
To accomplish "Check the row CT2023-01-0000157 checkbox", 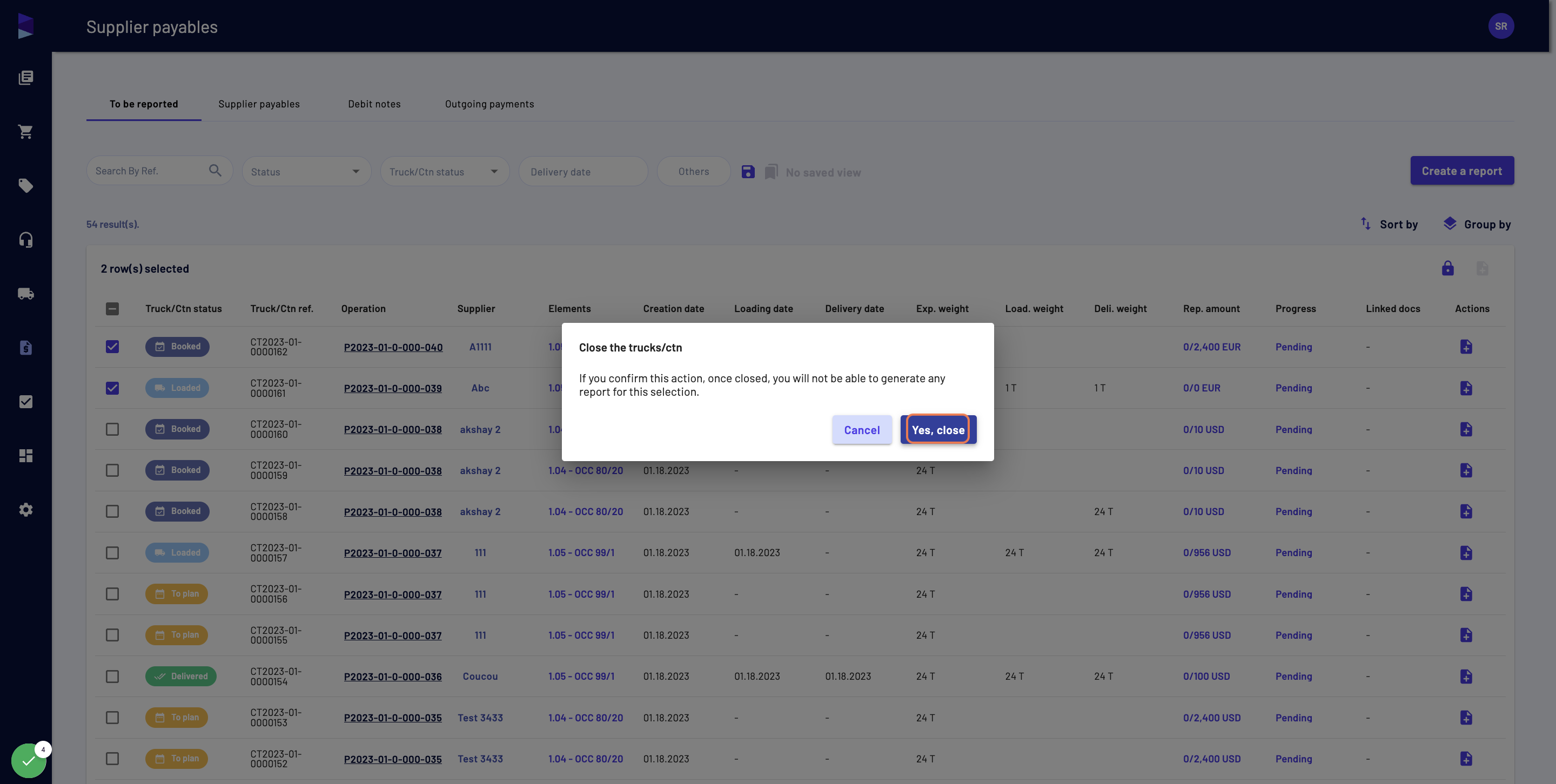I will [112, 553].
